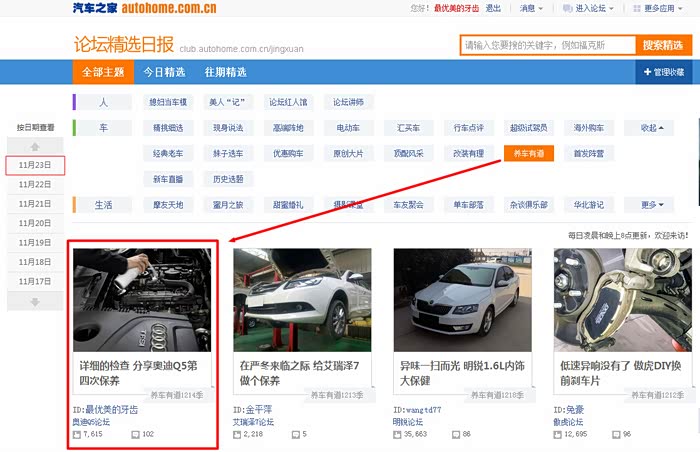This screenshot has height=452, width=700.
Task: Open the white Skoda Octavia interior thumbnail
Action: 462,299
